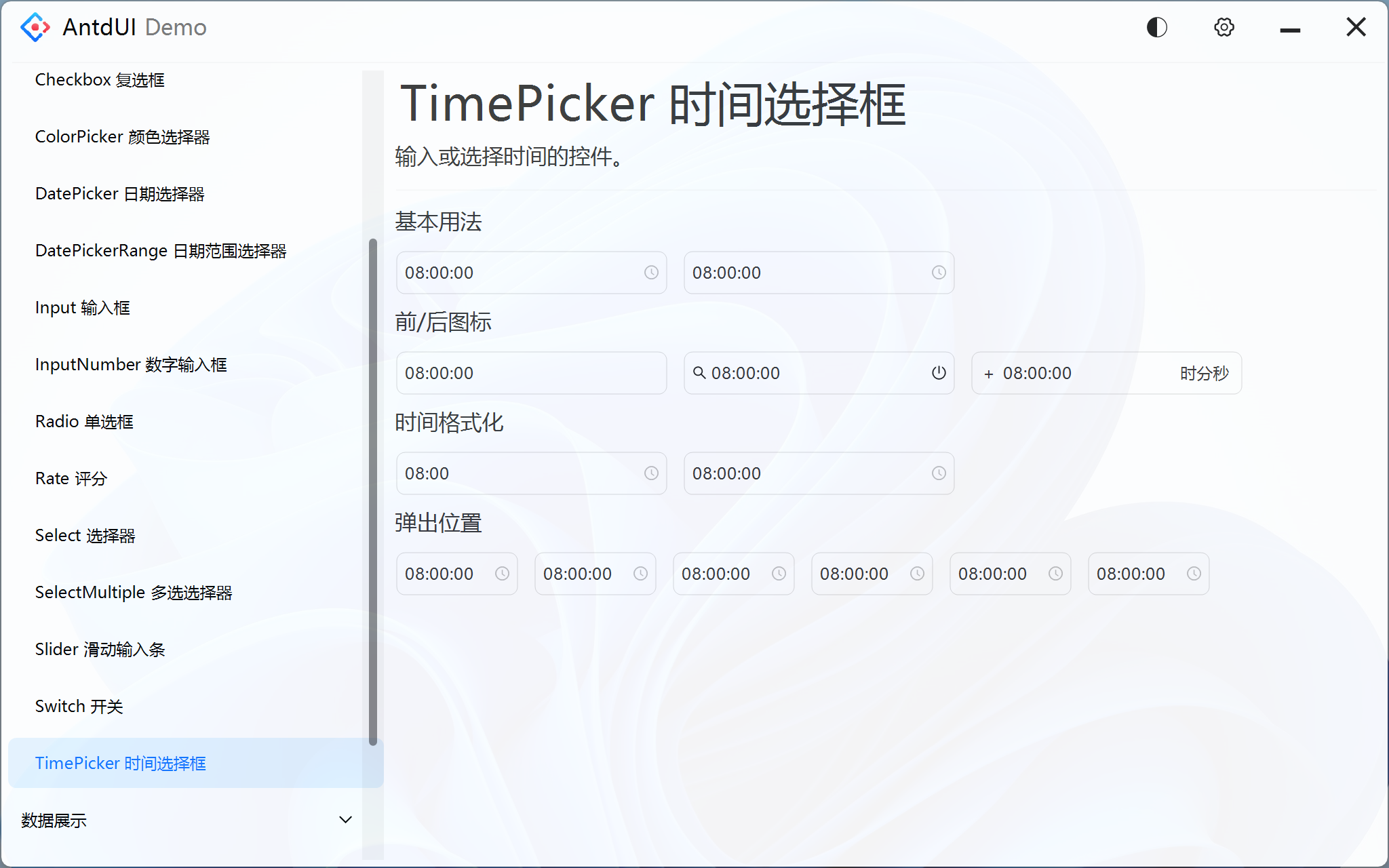
Task: Click the power icon suffix of the search picker
Action: coord(938,372)
